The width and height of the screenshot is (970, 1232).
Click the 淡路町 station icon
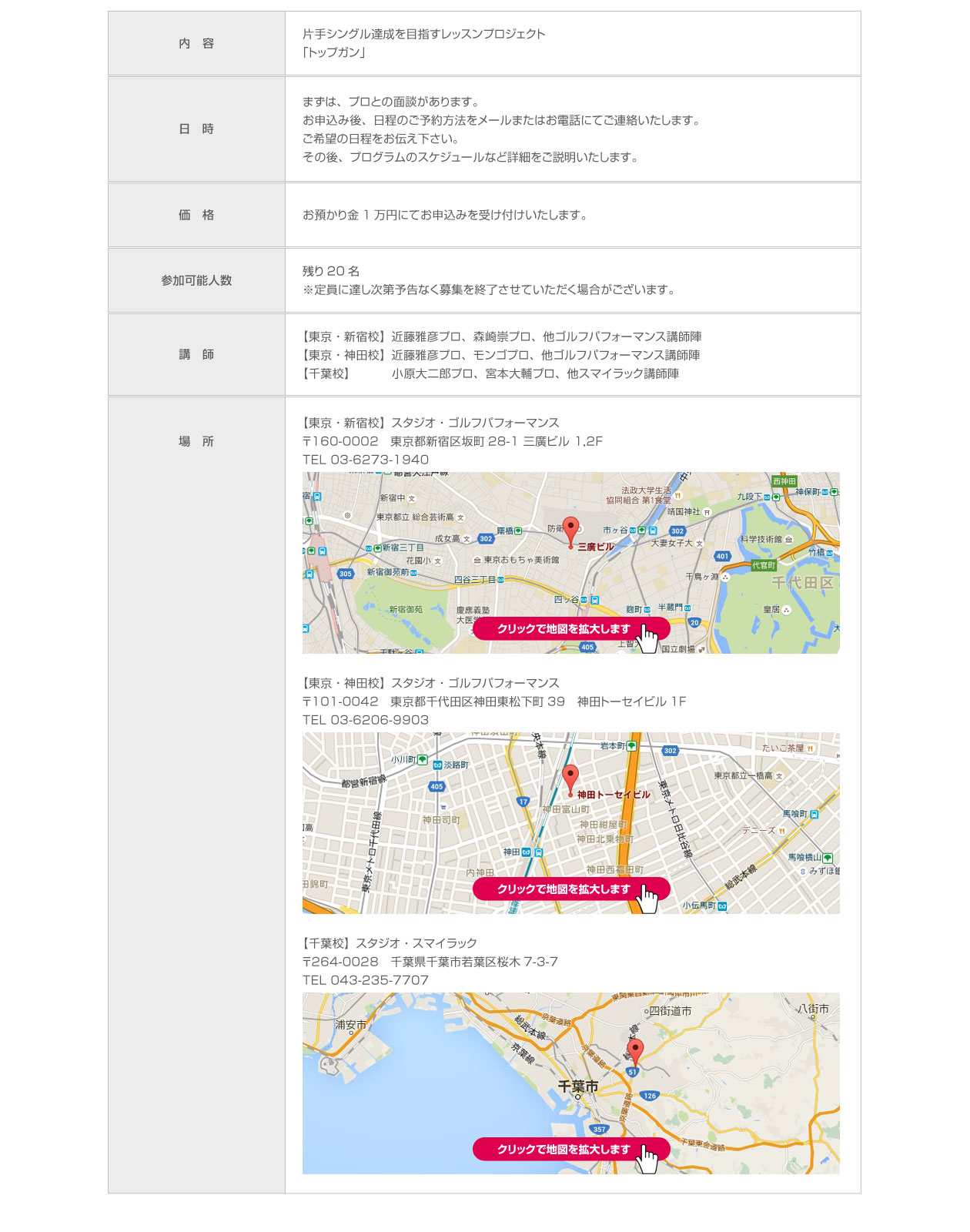437,765
